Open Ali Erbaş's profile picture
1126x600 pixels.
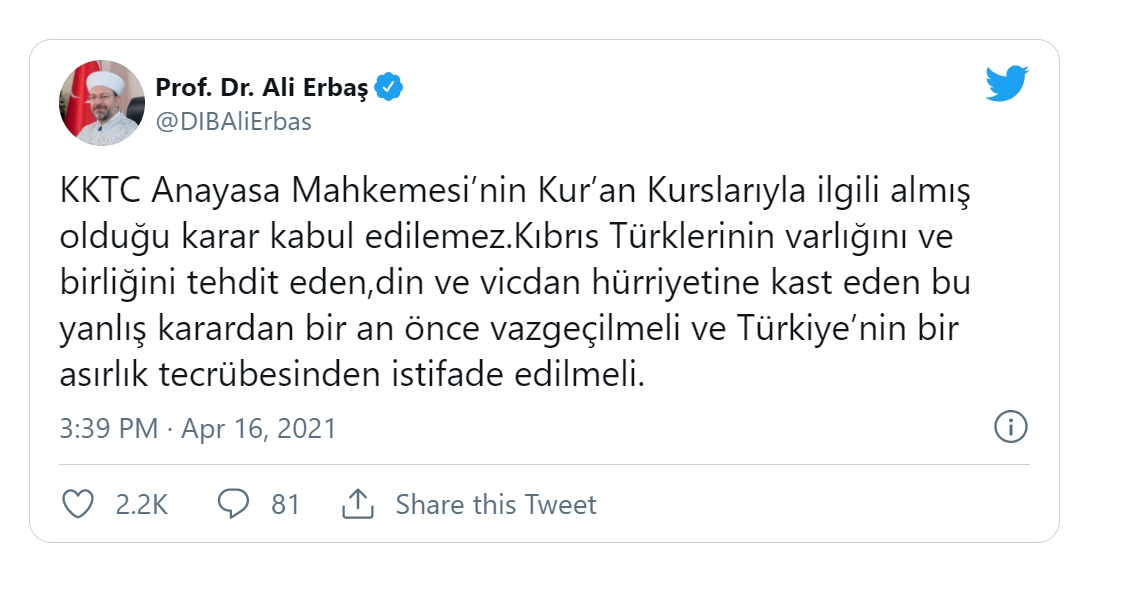[x=102, y=103]
